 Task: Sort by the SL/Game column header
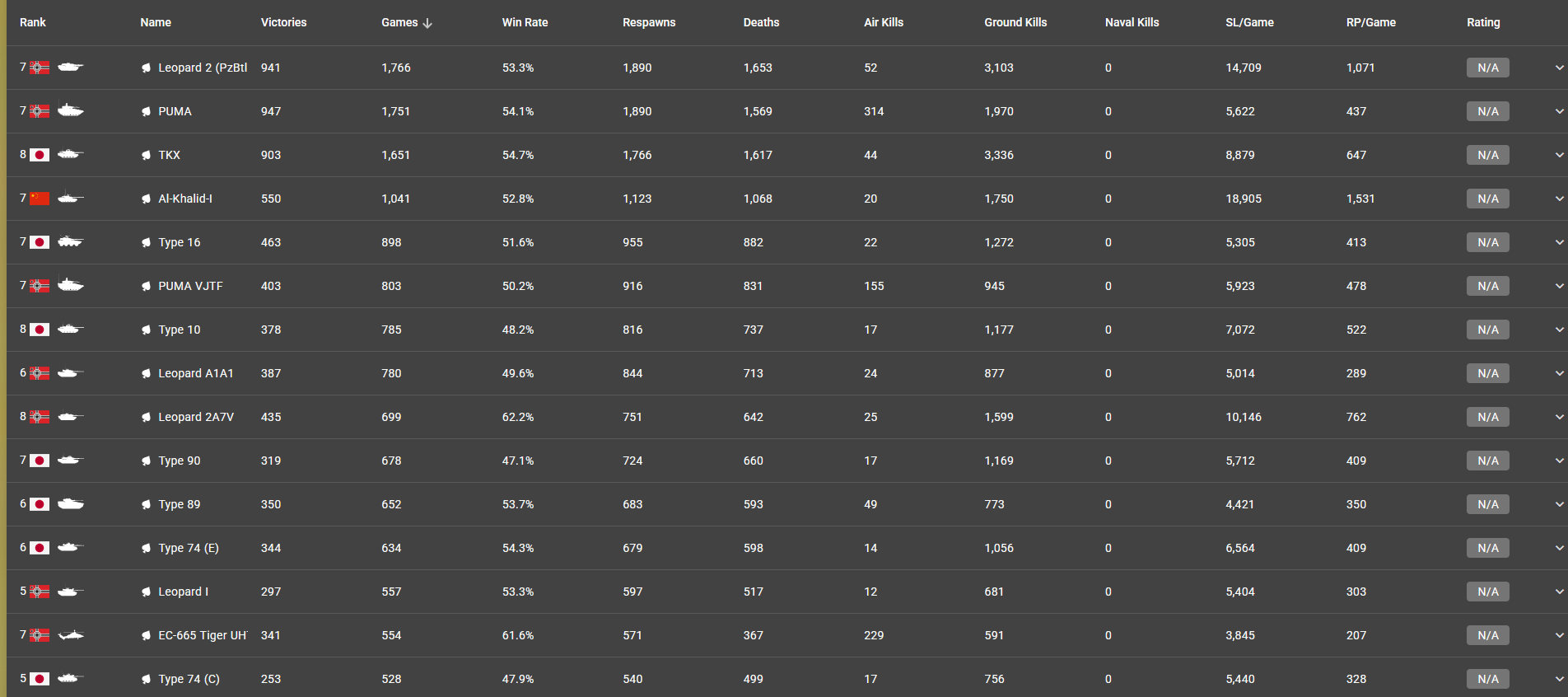coord(1249,23)
